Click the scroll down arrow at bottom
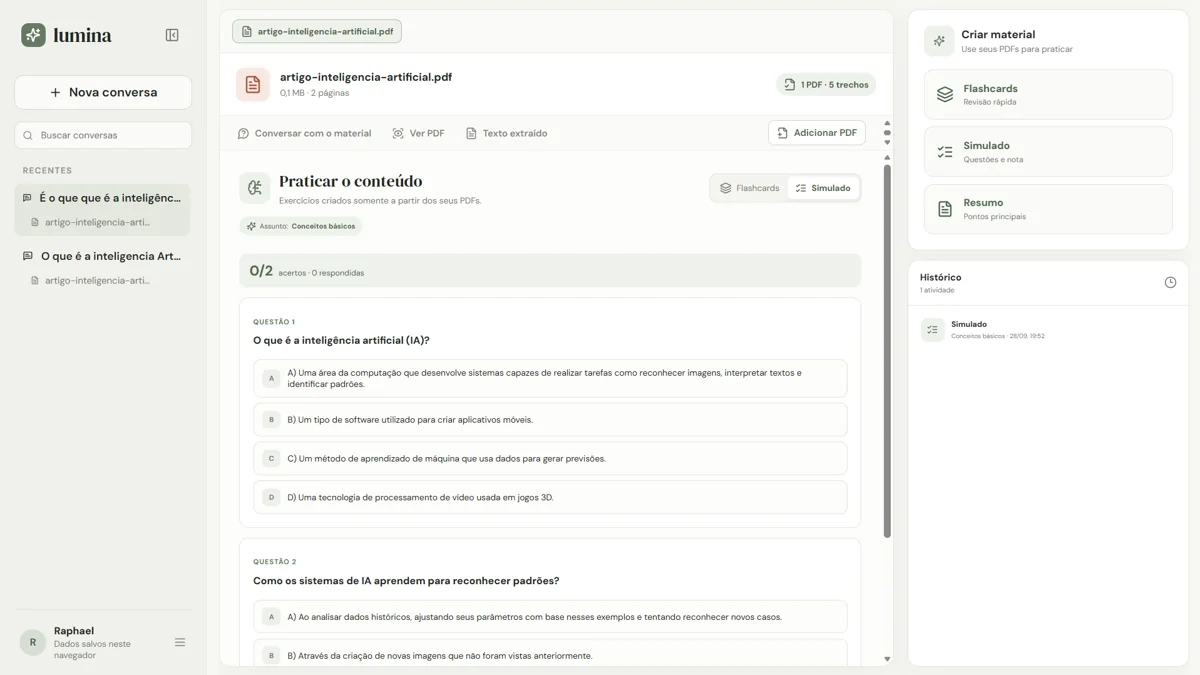1200x675 pixels. tap(887, 659)
